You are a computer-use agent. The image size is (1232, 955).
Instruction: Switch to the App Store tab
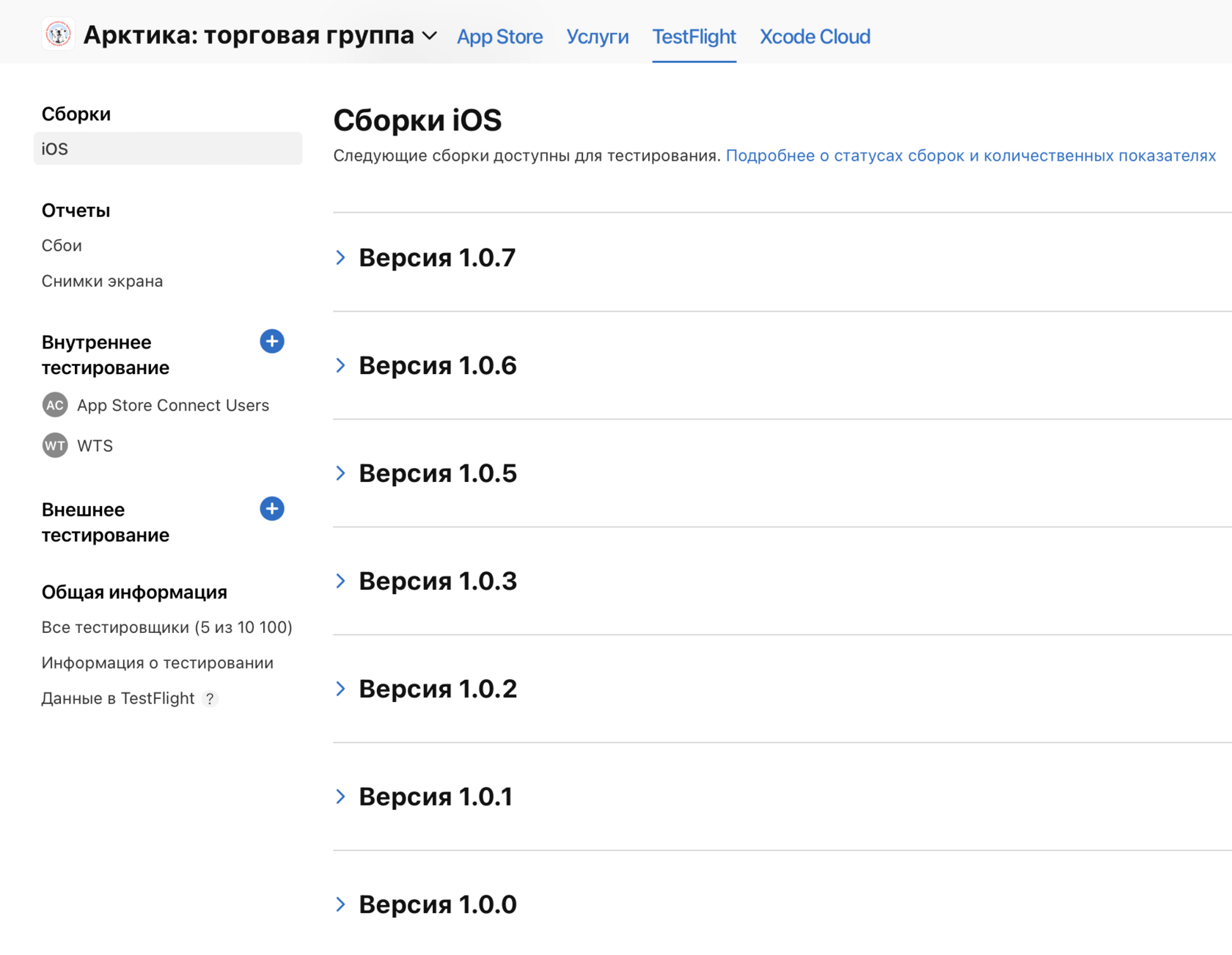pos(500,37)
